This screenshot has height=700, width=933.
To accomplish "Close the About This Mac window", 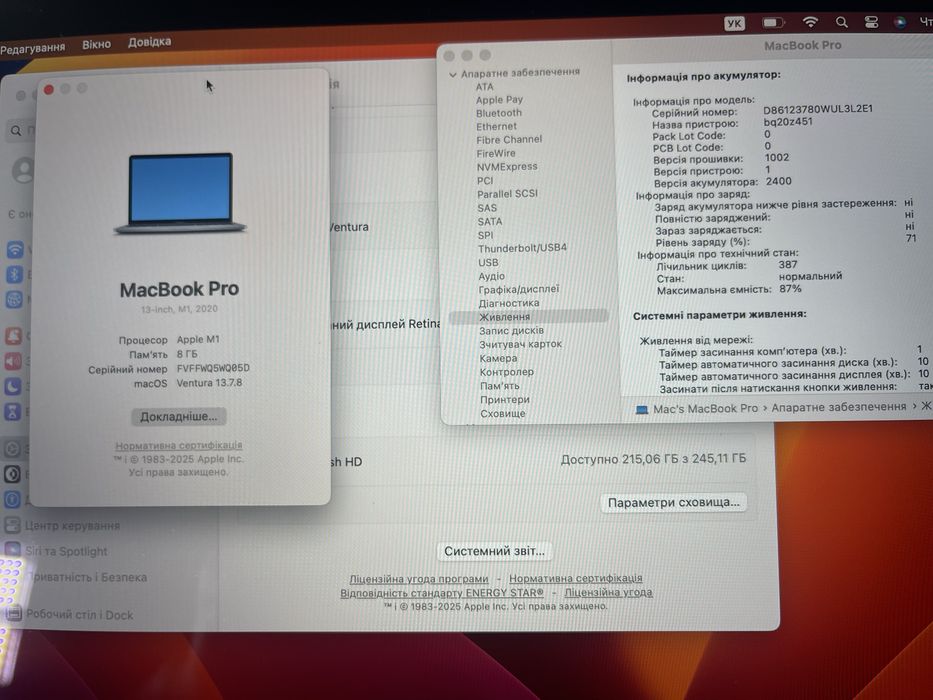I will click(x=49, y=90).
